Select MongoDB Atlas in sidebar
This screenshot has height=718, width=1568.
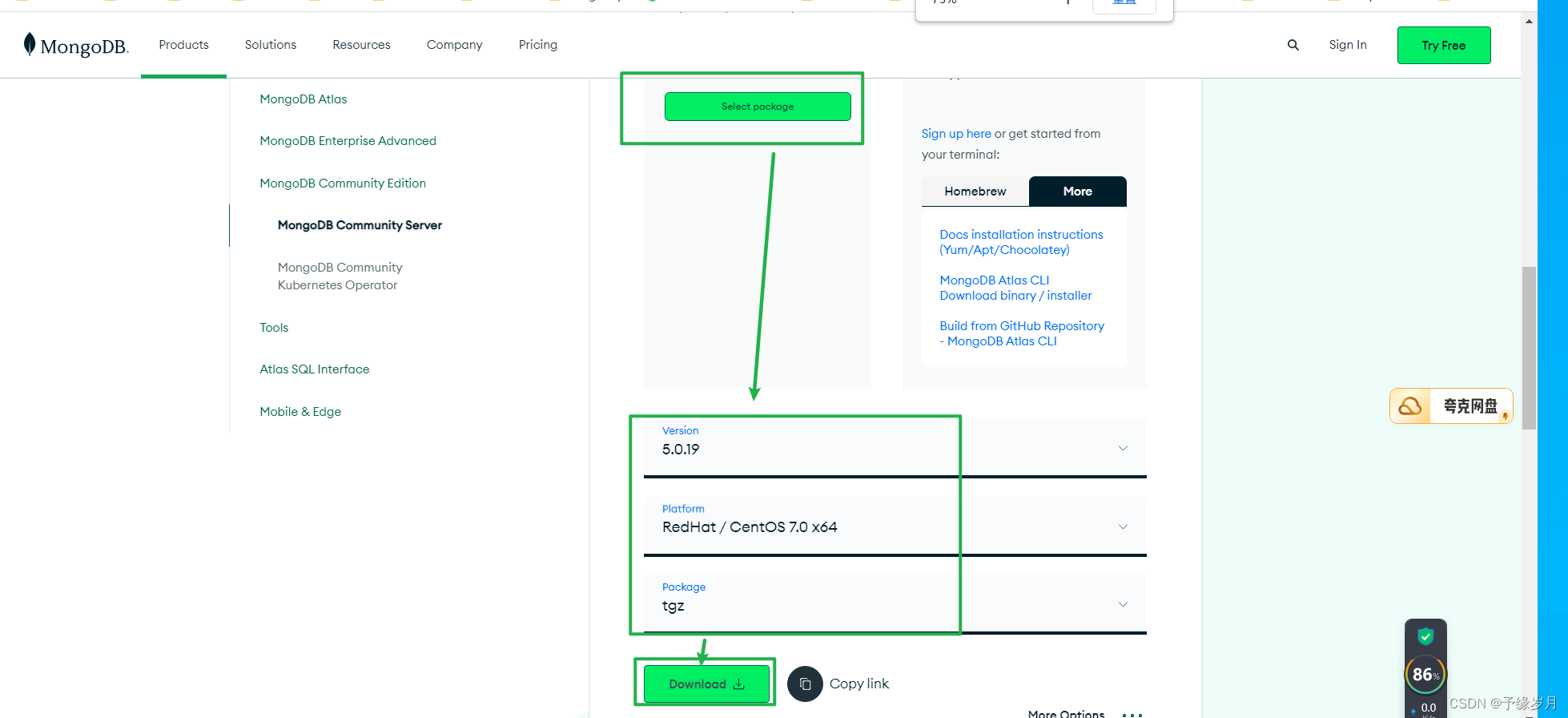(304, 99)
